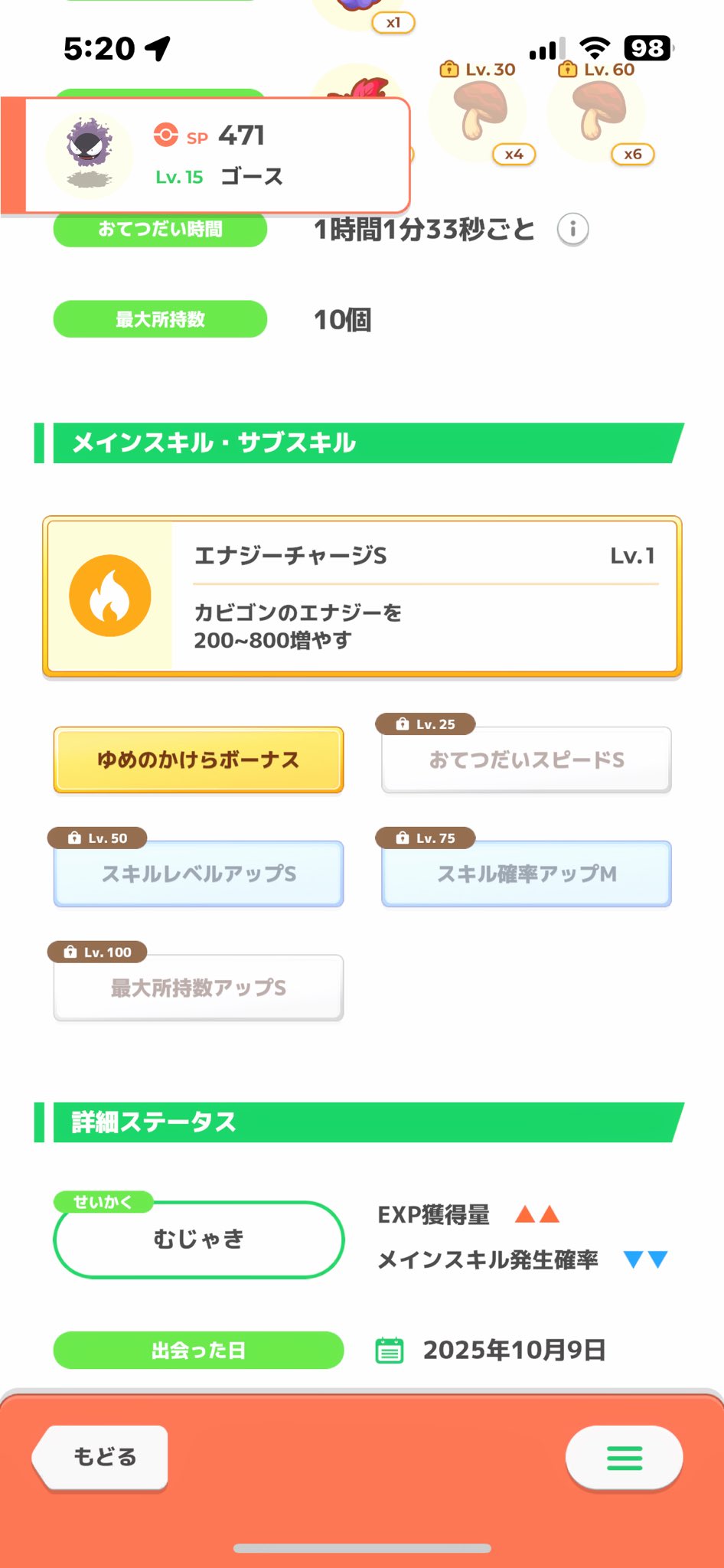This screenshot has height=1568, width=724.
Task: Tap the SP Poké Ball icon
Action: 165,136
